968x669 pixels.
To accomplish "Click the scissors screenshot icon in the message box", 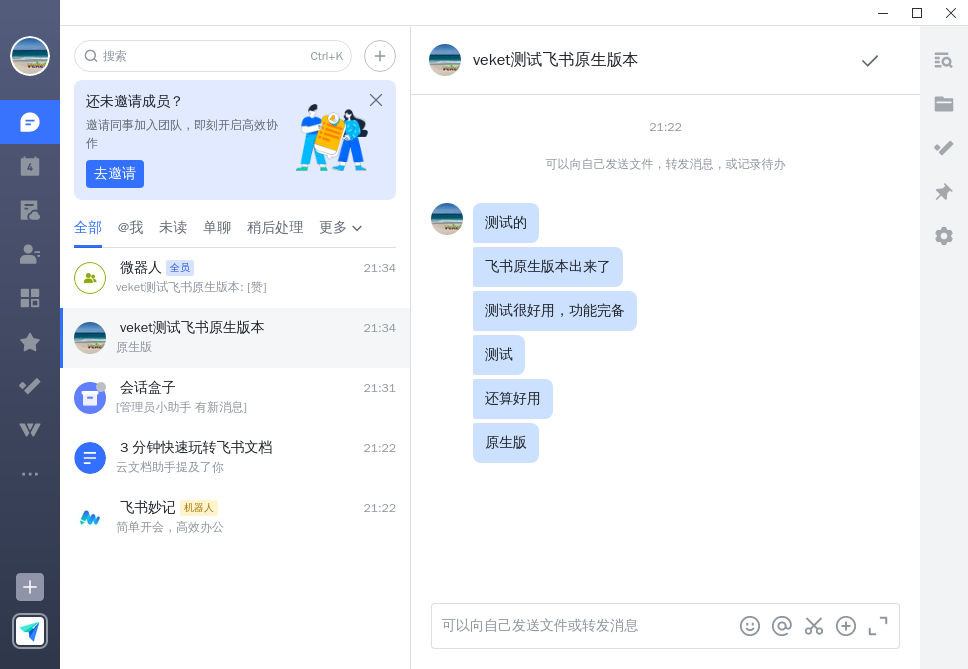I will click(814, 626).
